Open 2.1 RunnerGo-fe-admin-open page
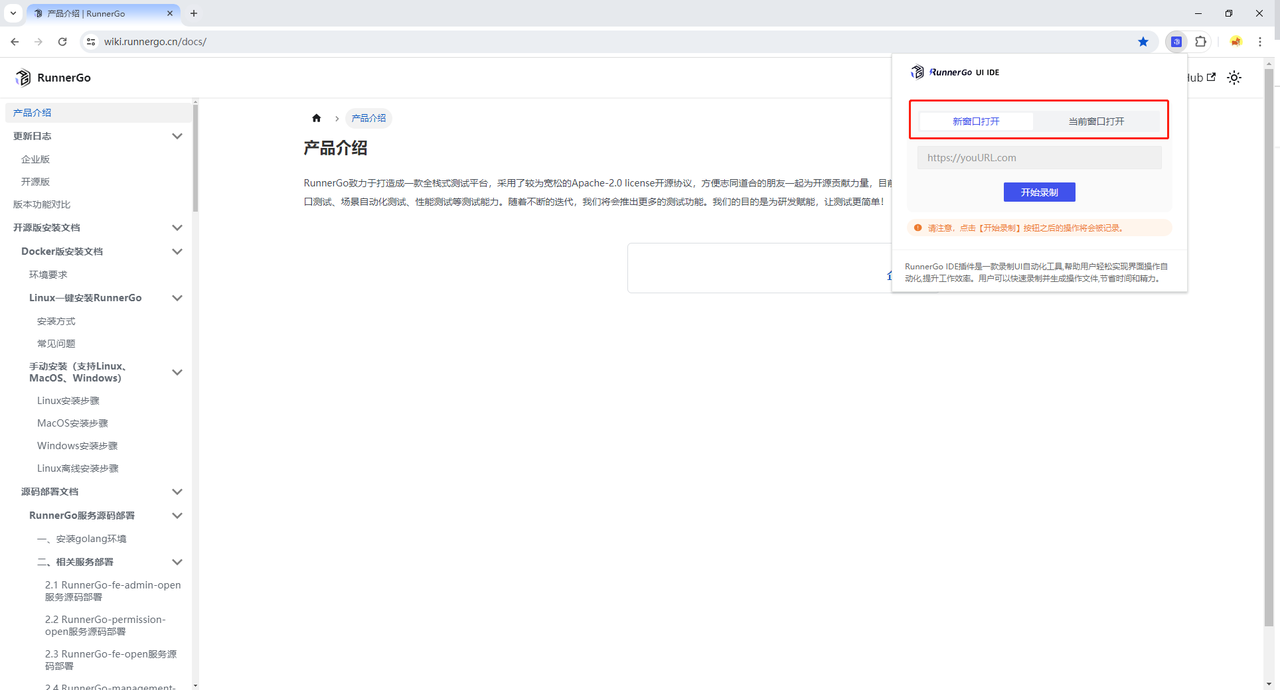Image resolution: width=1280 pixels, height=690 pixels. pyautogui.click(x=113, y=591)
